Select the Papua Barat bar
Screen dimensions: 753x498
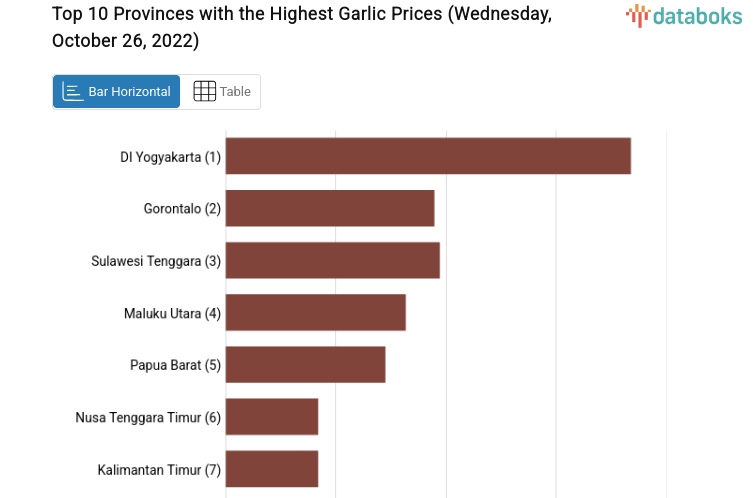pos(306,364)
